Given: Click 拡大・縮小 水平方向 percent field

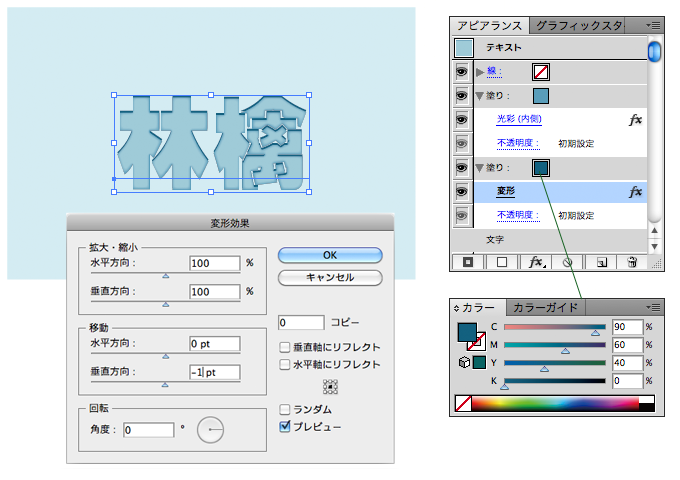Looking at the screenshot, I should (x=215, y=263).
